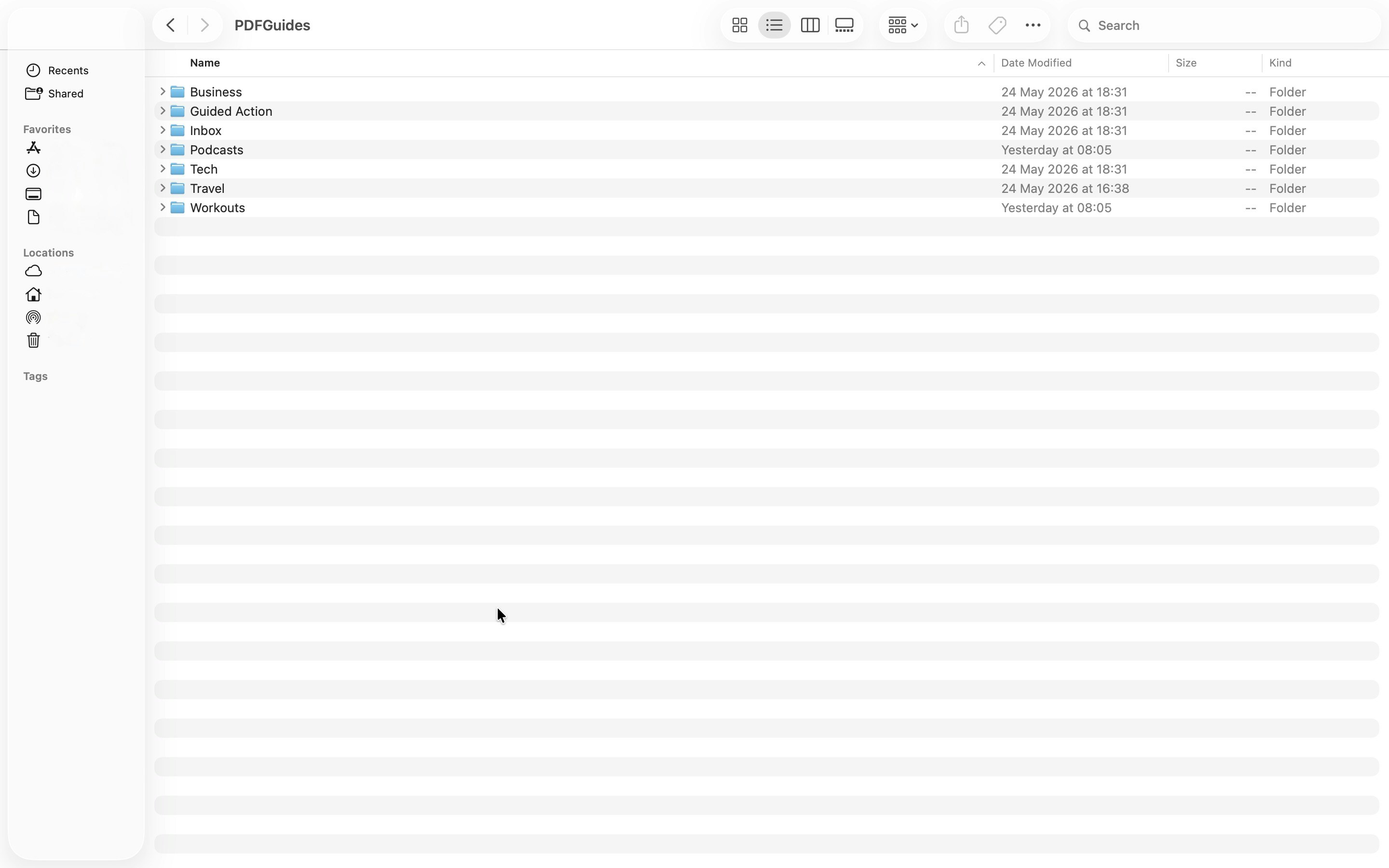Switch to list view
Screen dimensions: 1389x868
point(774,25)
